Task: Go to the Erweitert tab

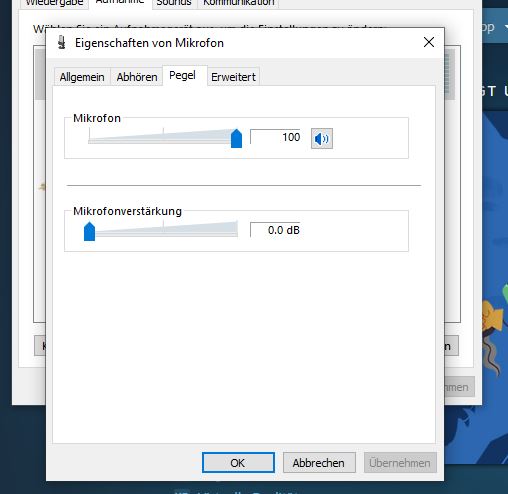Action: (233, 77)
